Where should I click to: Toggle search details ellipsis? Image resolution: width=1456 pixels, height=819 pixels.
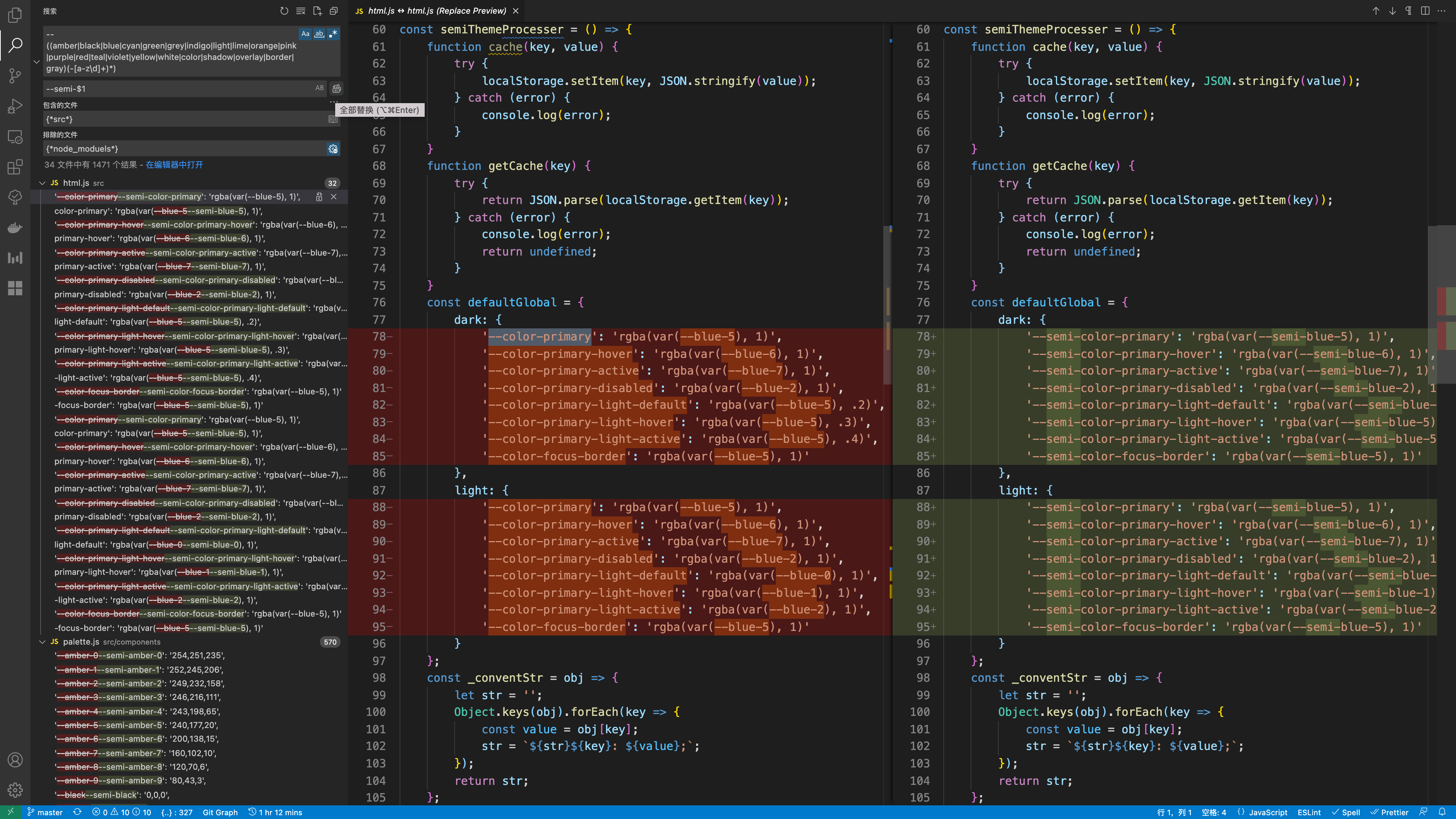(x=334, y=102)
